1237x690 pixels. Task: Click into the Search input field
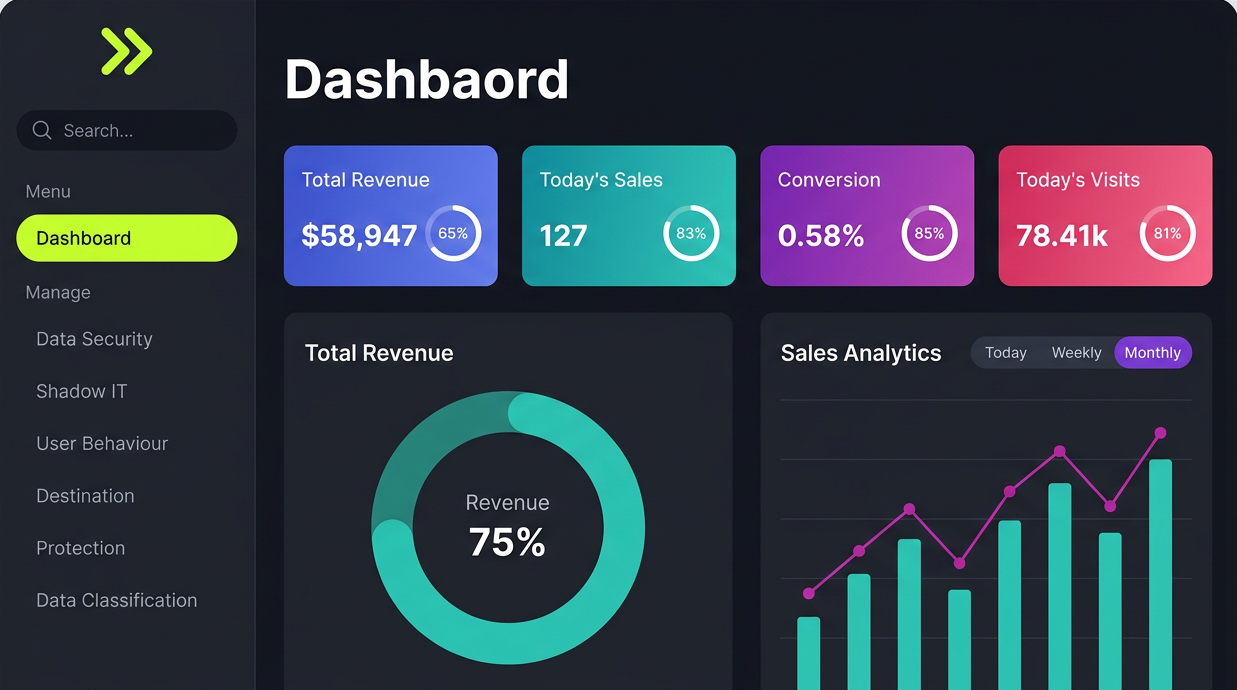click(x=140, y=130)
